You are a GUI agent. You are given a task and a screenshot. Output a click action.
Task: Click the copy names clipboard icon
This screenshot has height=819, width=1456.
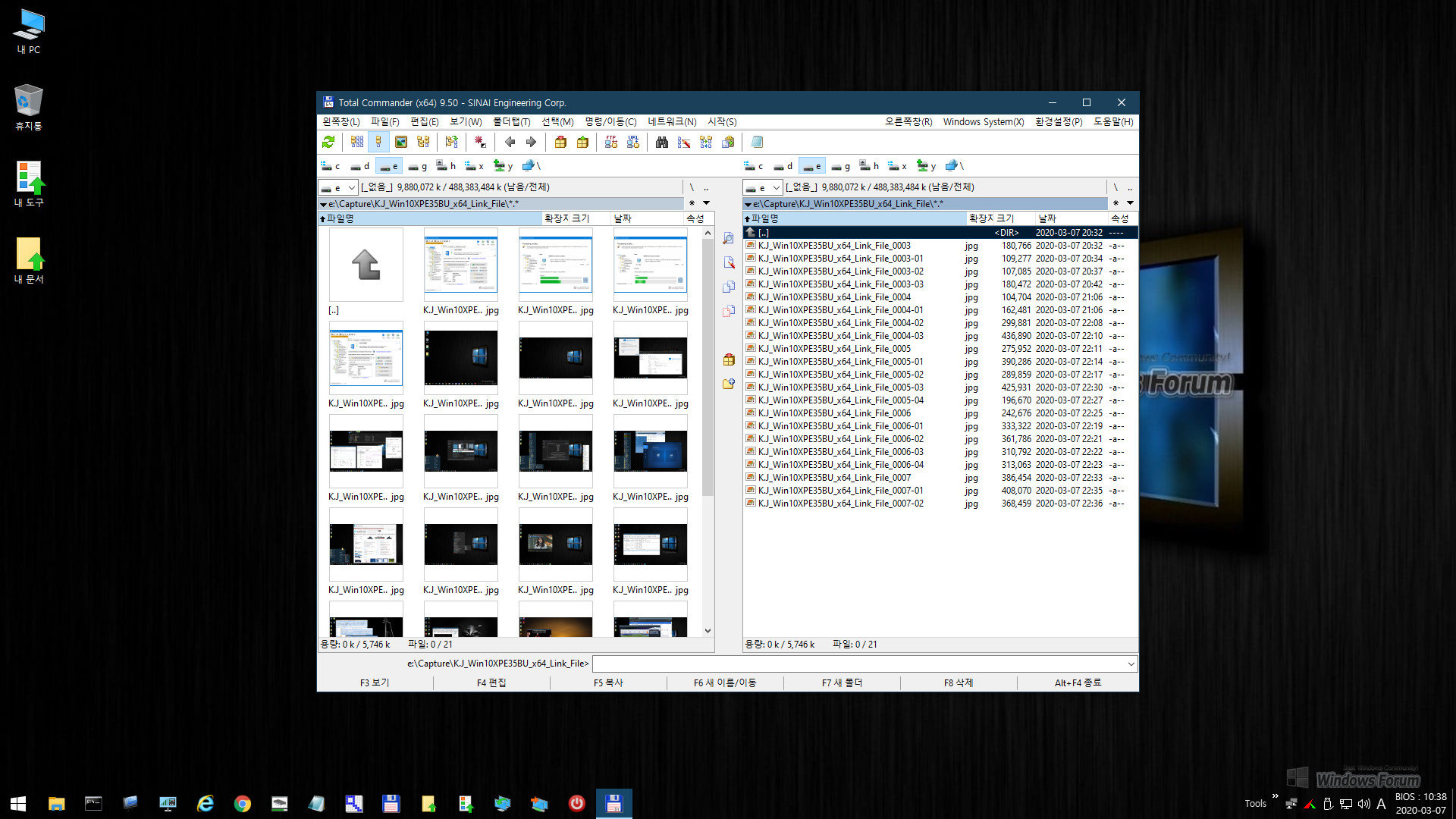(728, 142)
